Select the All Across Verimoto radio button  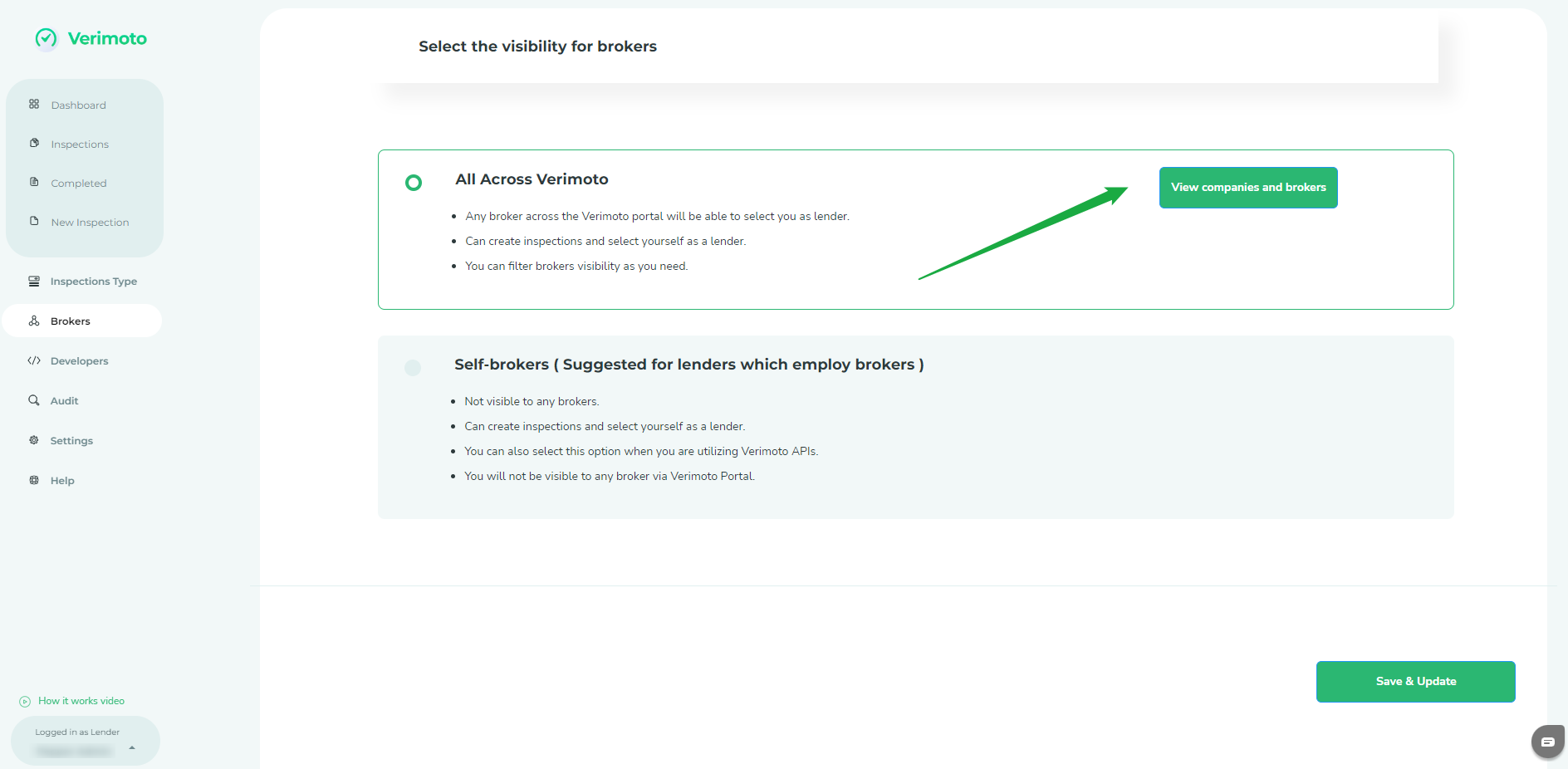[x=414, y=183]
